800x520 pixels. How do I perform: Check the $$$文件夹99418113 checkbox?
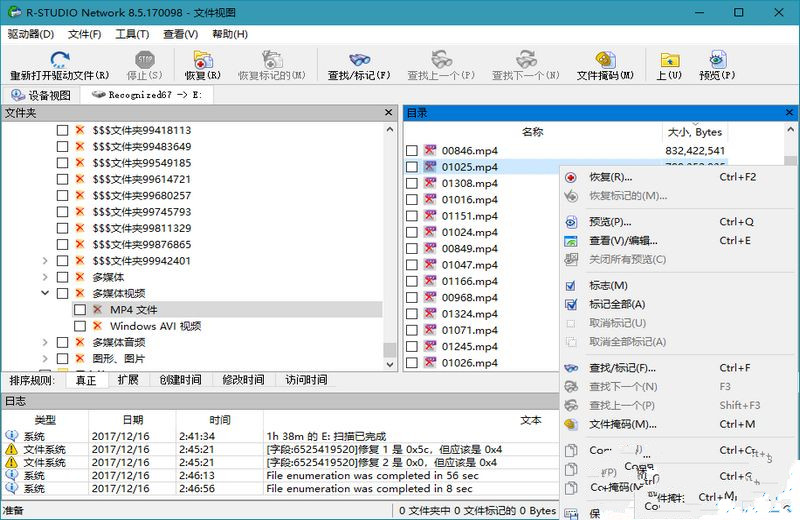coord(62,130)
